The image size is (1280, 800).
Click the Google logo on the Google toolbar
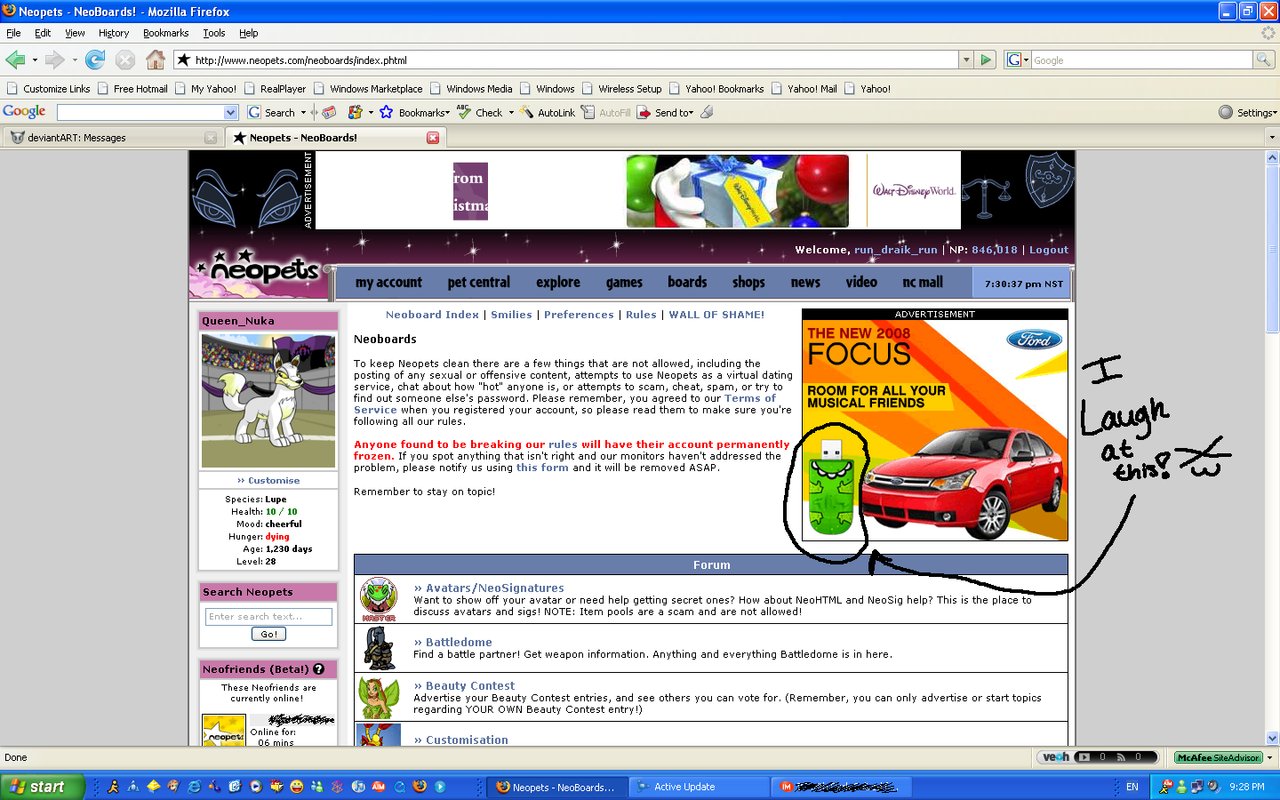pyautogui.click(x=24, y=112)
